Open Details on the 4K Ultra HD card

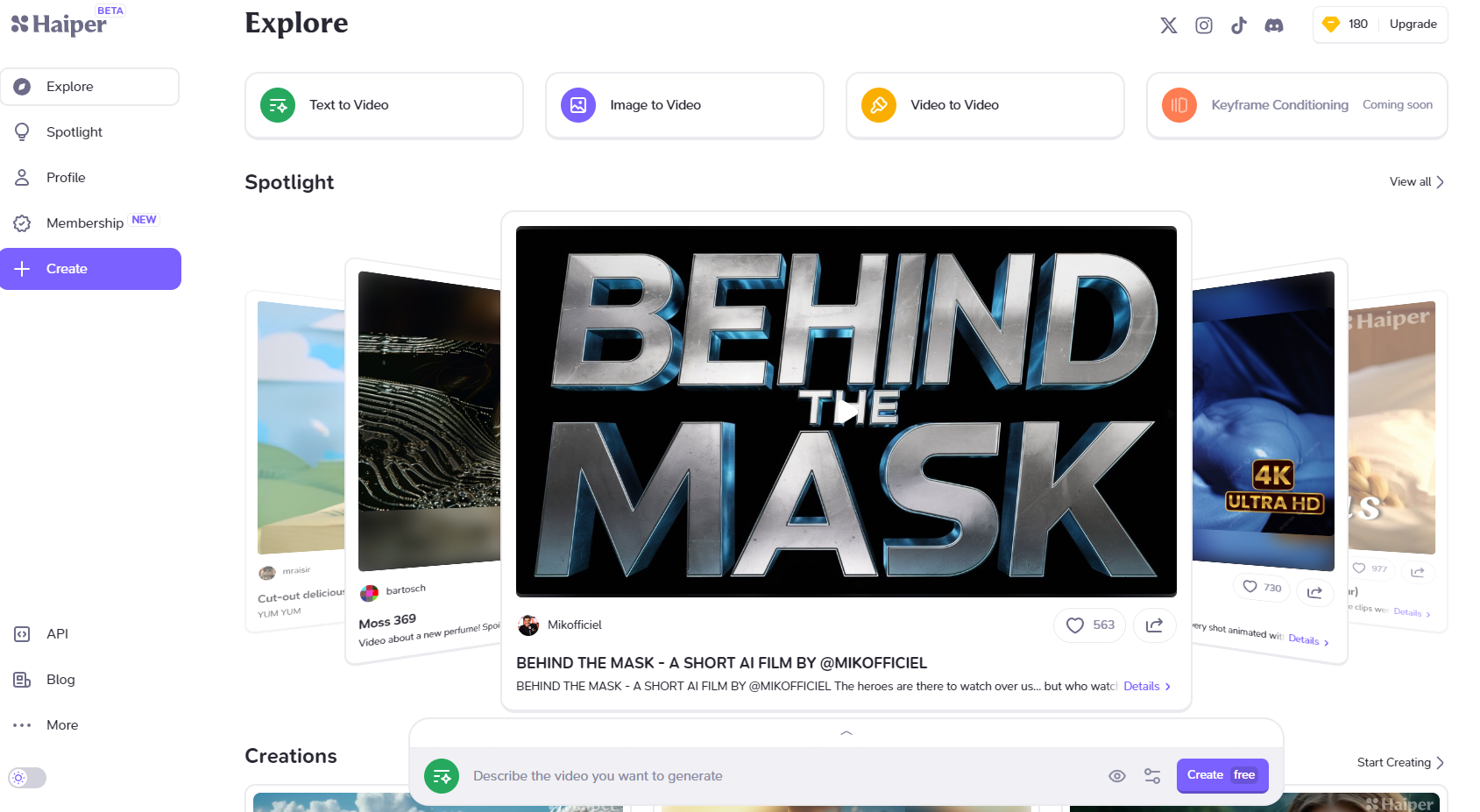click(x=1308, y=640)
